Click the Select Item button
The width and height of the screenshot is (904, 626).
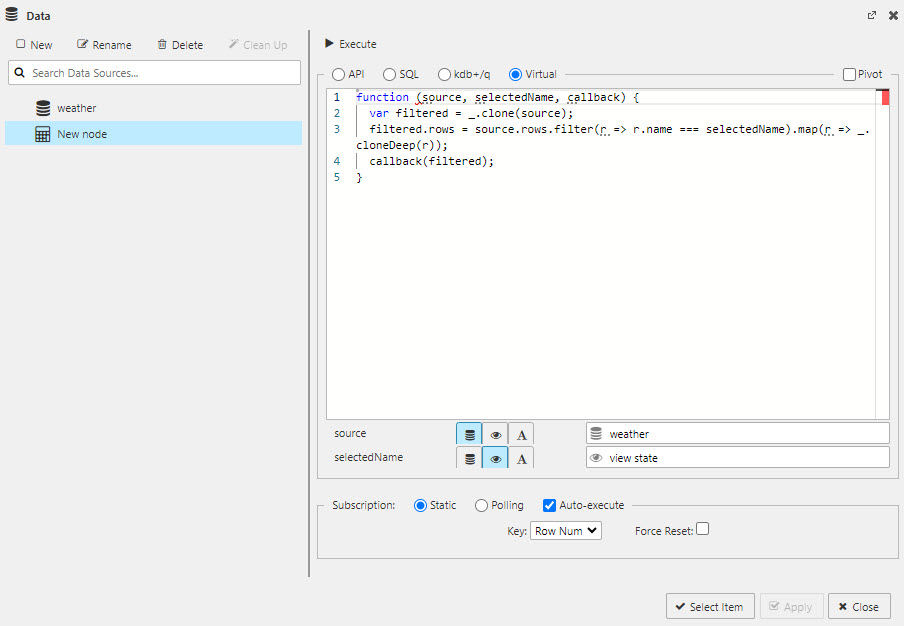pos(710,606)
